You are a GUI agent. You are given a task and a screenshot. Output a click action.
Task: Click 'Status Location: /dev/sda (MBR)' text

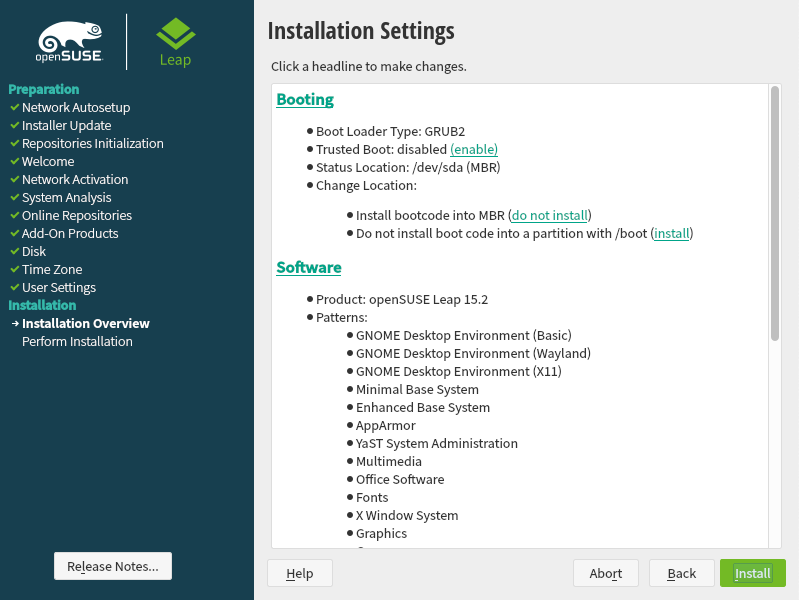coord(408,167)
